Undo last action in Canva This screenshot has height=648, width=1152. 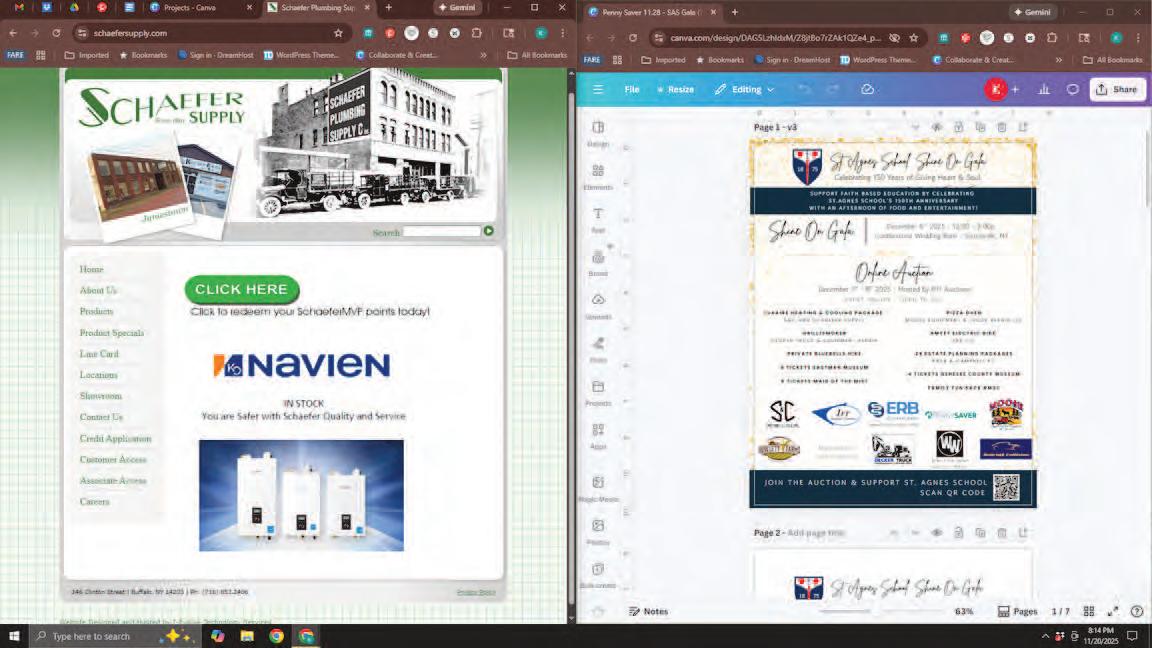[x=804, y=89]
